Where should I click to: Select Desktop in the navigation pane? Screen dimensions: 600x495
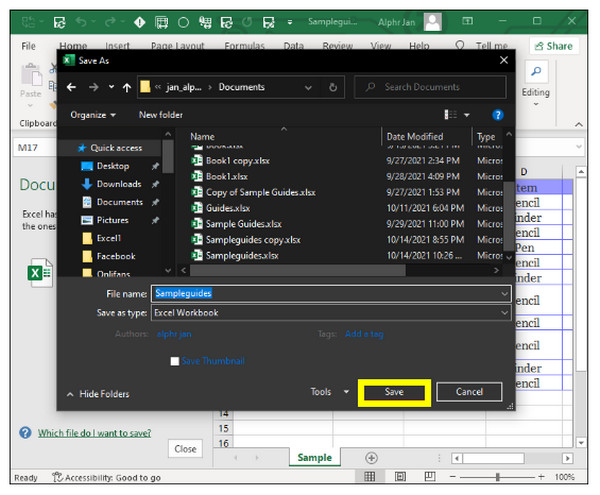point(112,166)
